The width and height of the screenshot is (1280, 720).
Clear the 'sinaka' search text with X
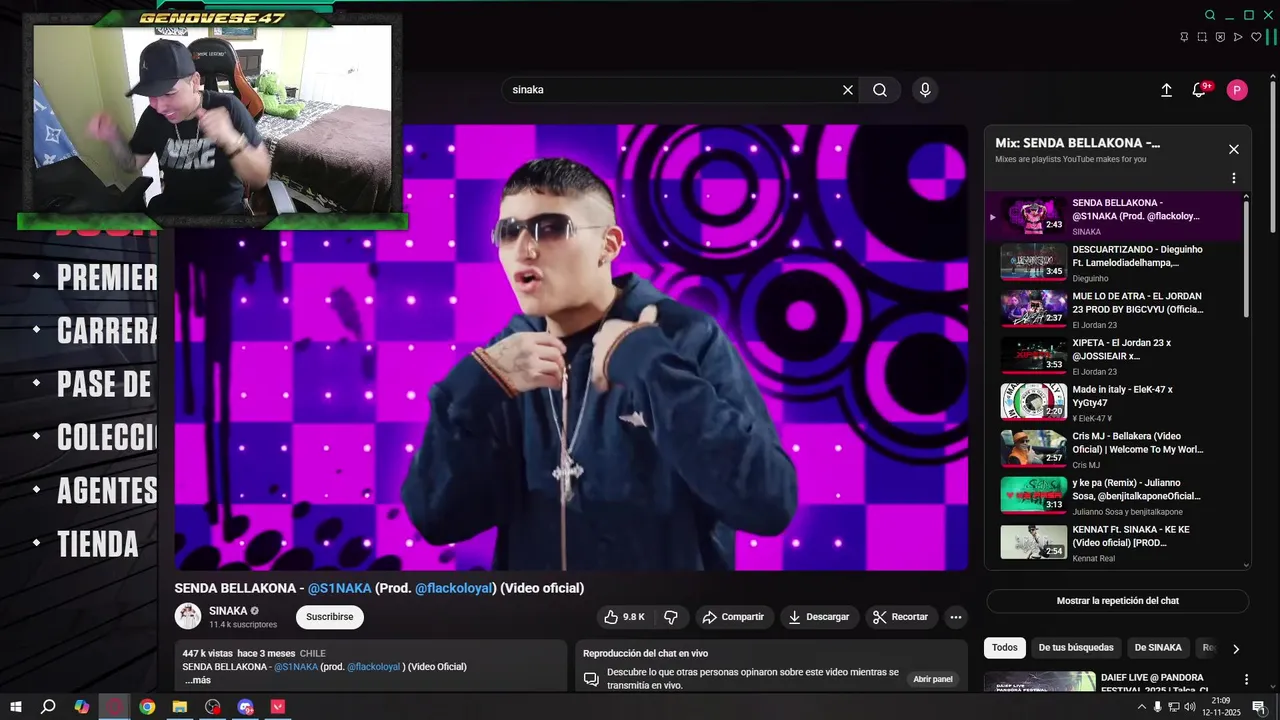tap(848, 90)
